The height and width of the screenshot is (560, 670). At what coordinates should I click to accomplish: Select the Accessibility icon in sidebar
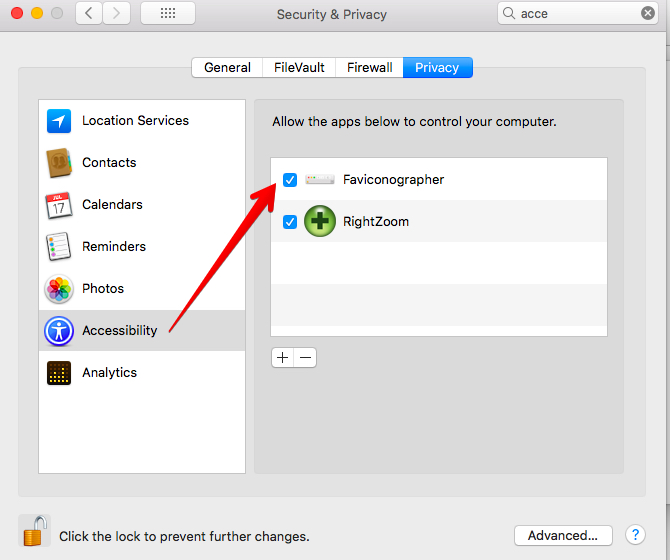click(59, 331)
